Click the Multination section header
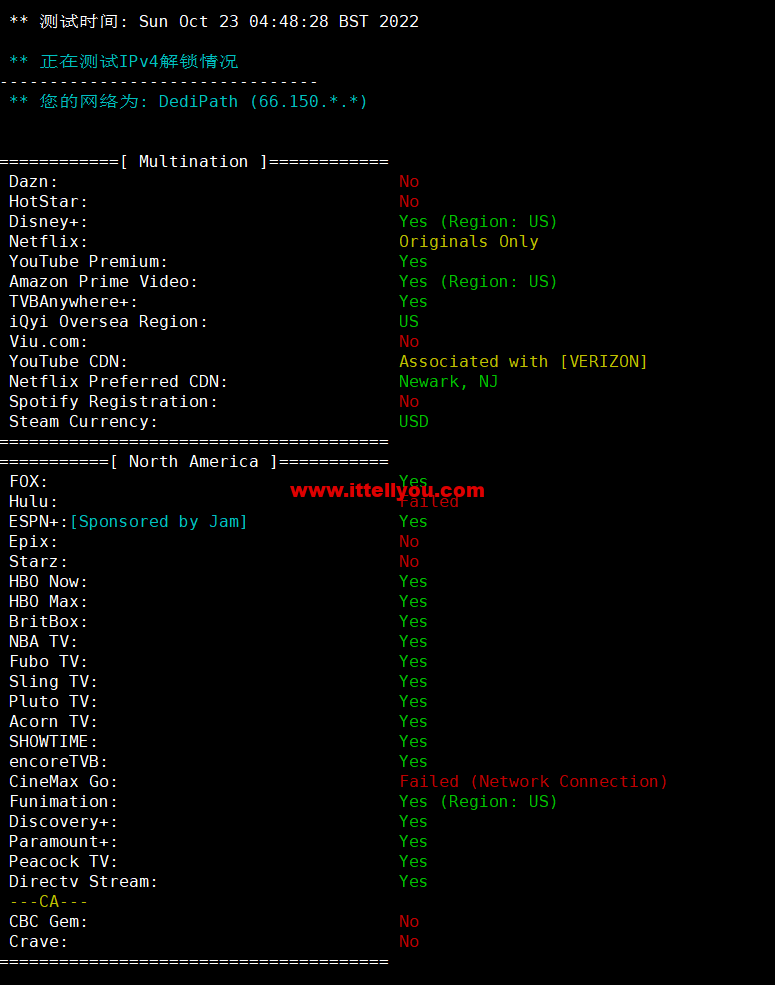Image resolution: width=775 pixels, height=985 pixels. point(194,161)
